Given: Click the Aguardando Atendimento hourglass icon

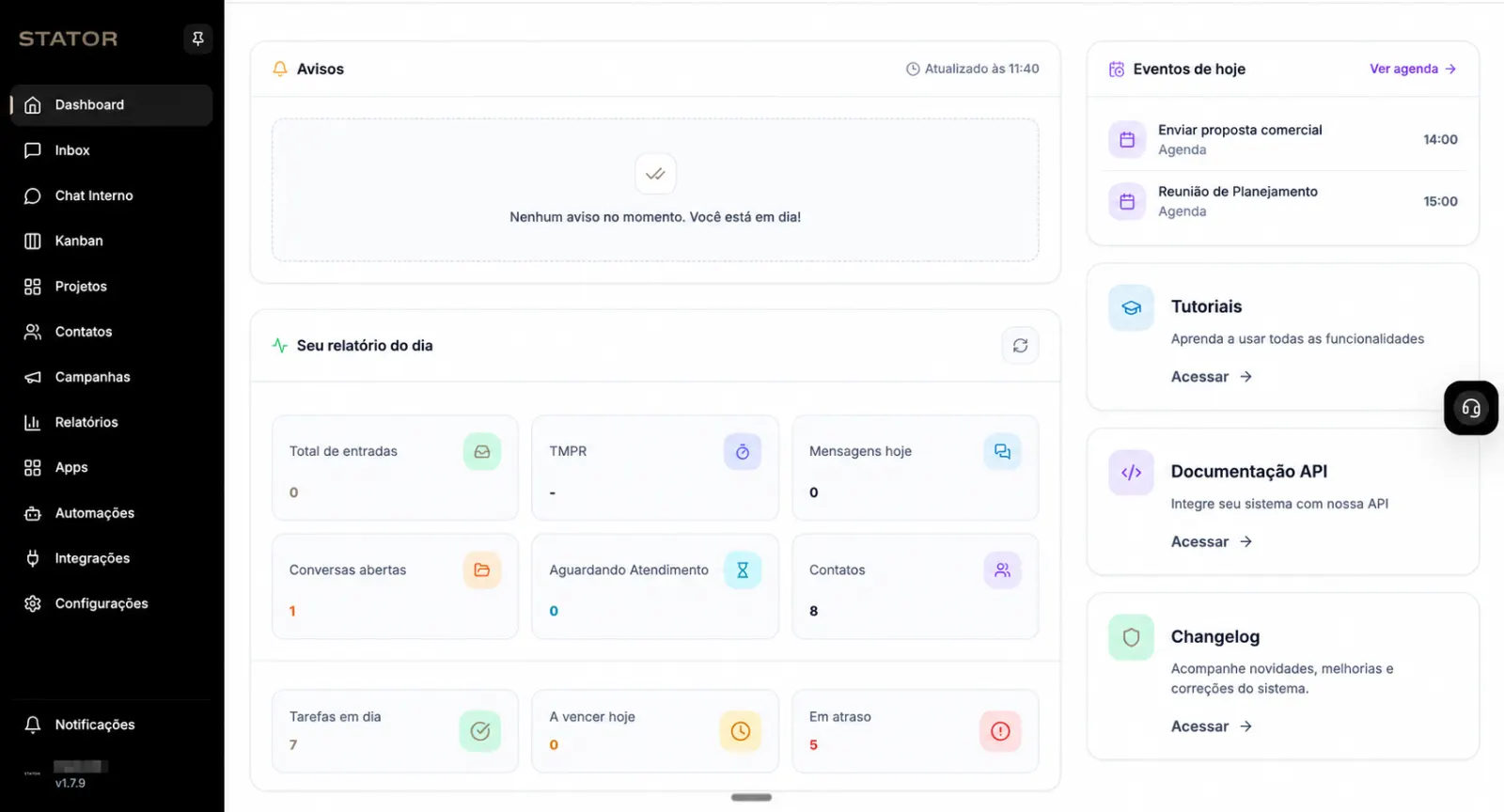Looking at the screenshot, I should [743, 570].
